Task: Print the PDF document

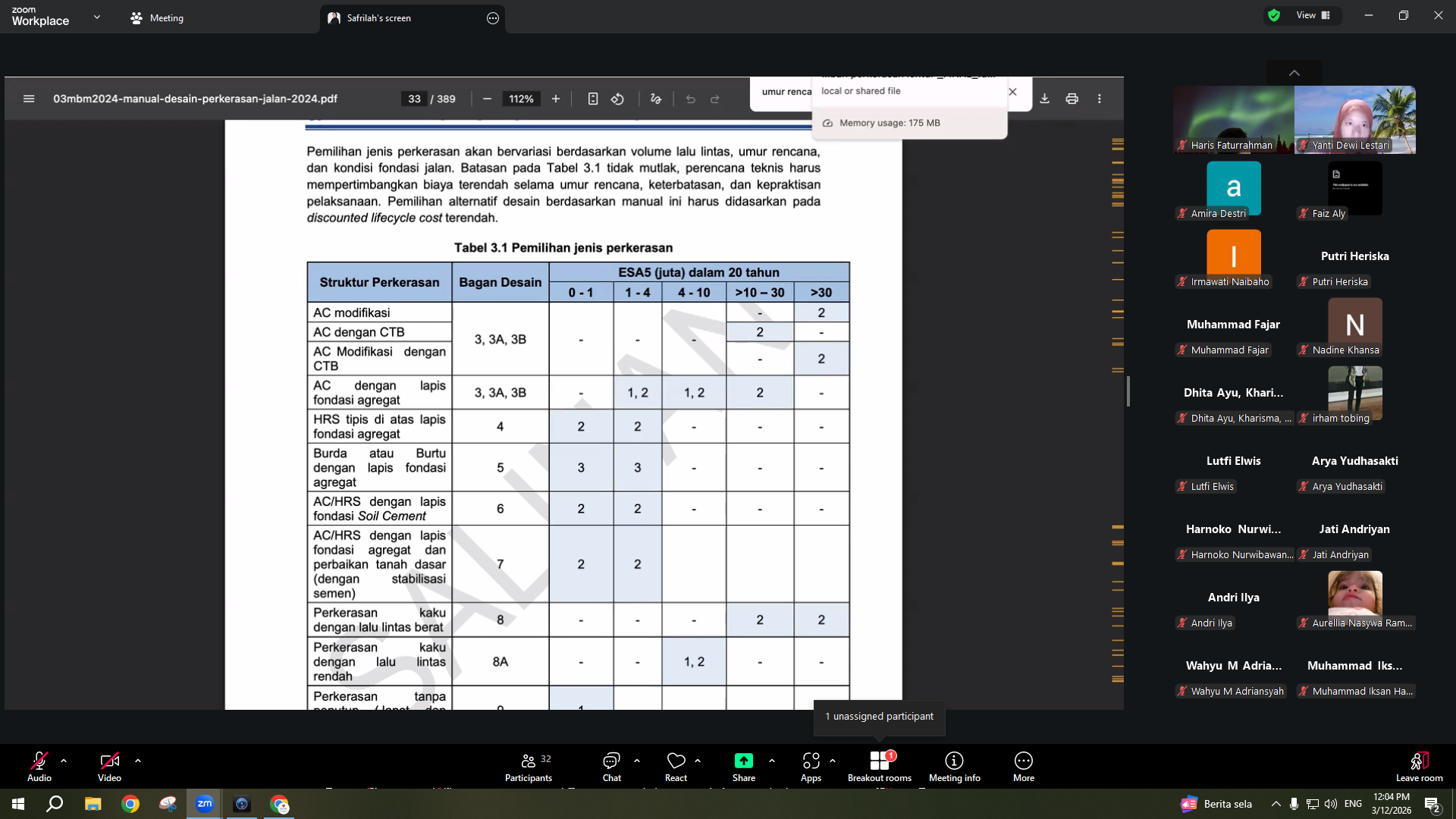Action: pyautogui.click(x=1072, y=99)
